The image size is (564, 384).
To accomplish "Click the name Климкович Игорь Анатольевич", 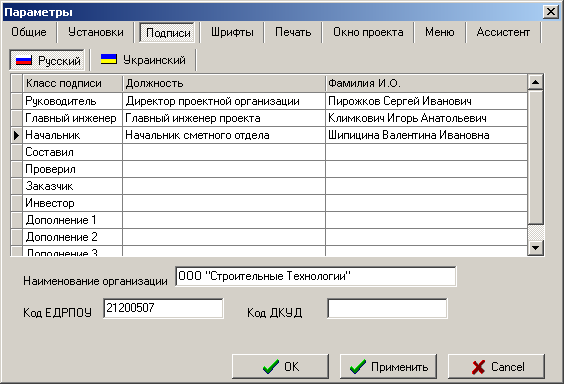I will pyautogui.click(x=426, y=118).
